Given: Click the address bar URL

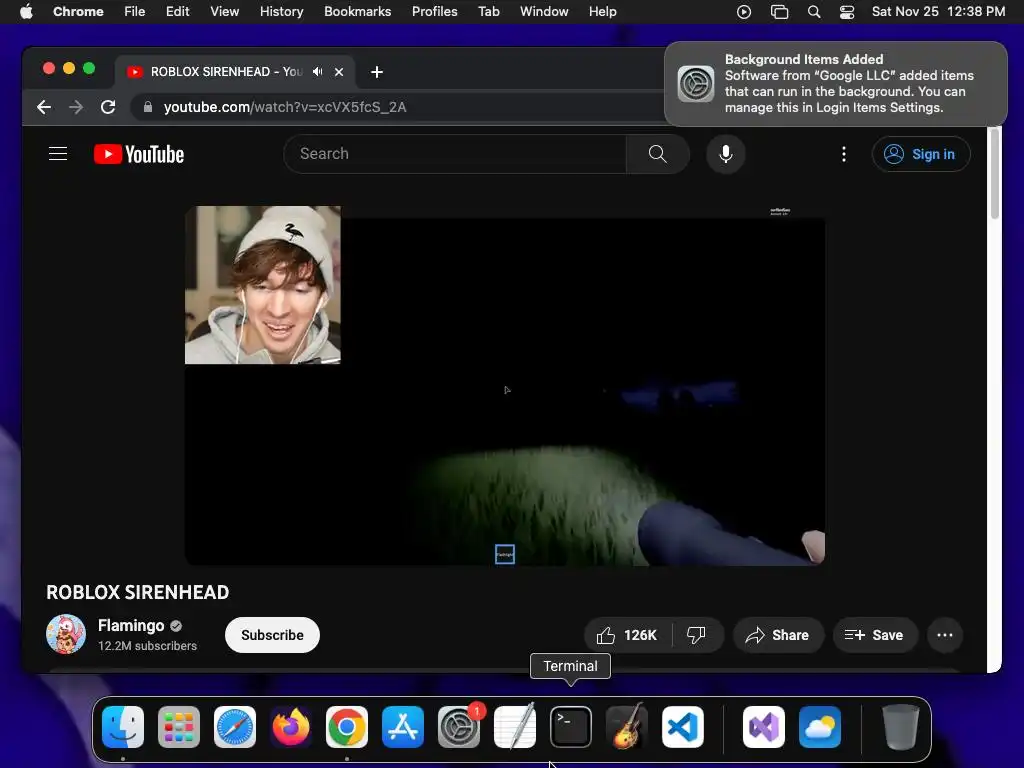Looking at the screenshot, I should click(285, 107).
